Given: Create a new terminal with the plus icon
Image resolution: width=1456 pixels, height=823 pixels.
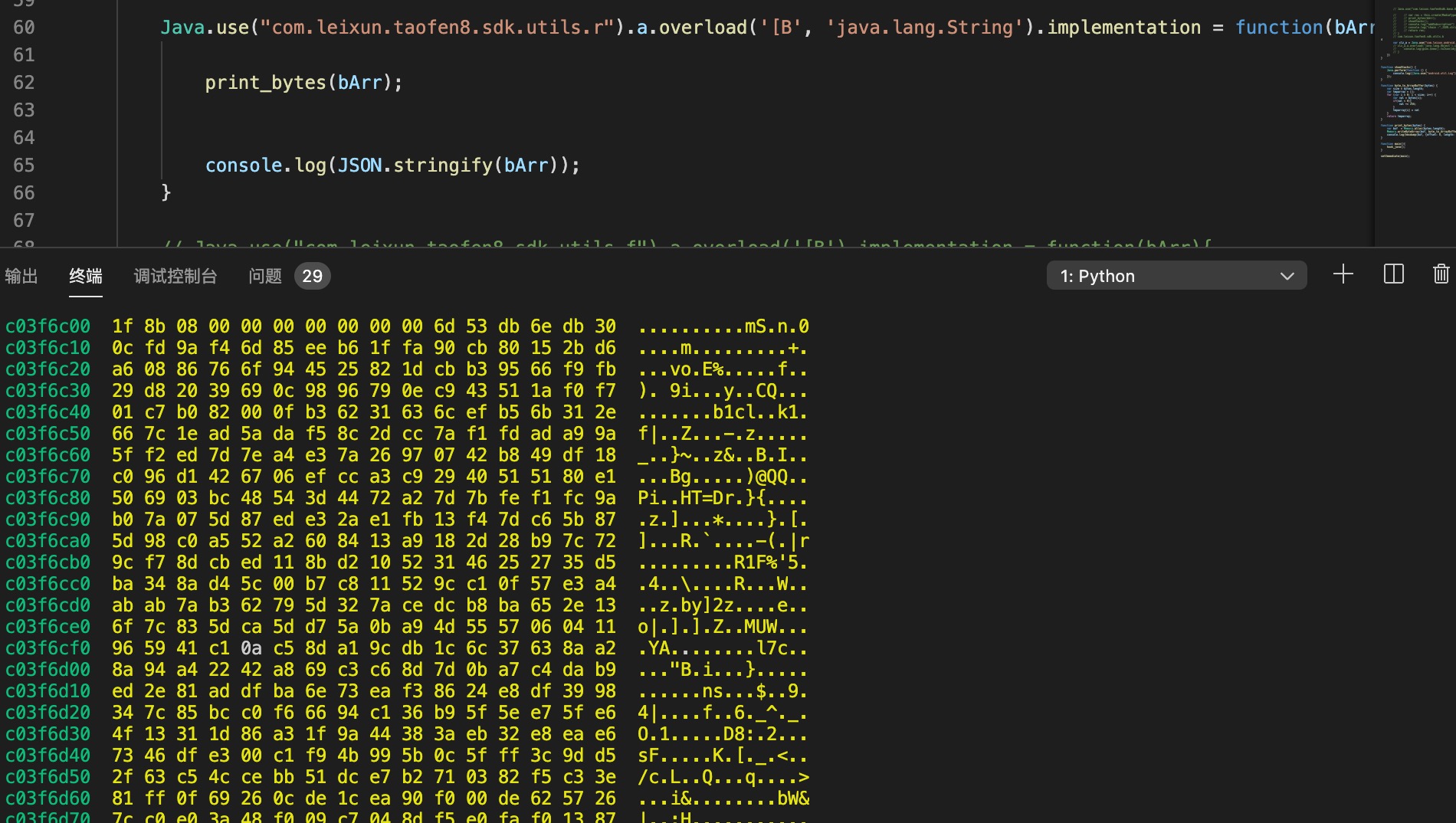Looking at the screenshot, I should [x=1343, y=274].
